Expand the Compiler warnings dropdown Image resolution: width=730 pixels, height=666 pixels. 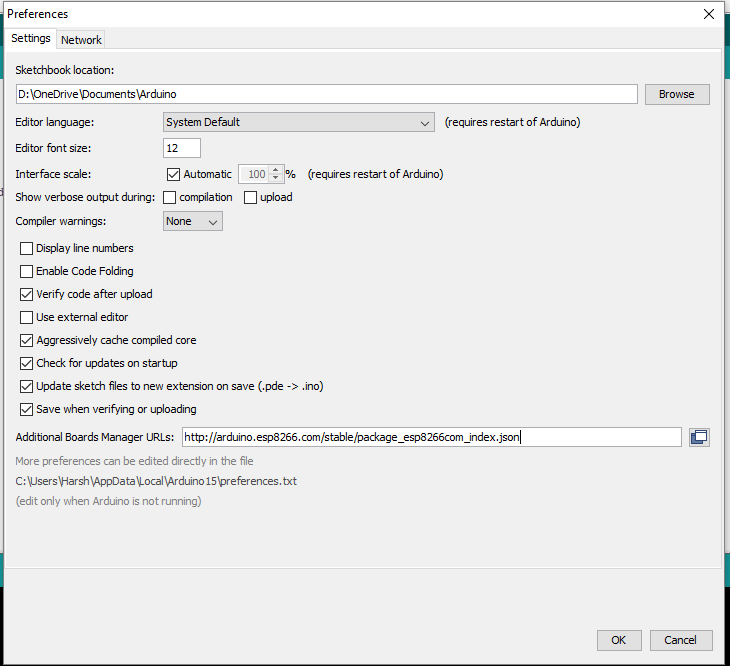tap(193, 221)
